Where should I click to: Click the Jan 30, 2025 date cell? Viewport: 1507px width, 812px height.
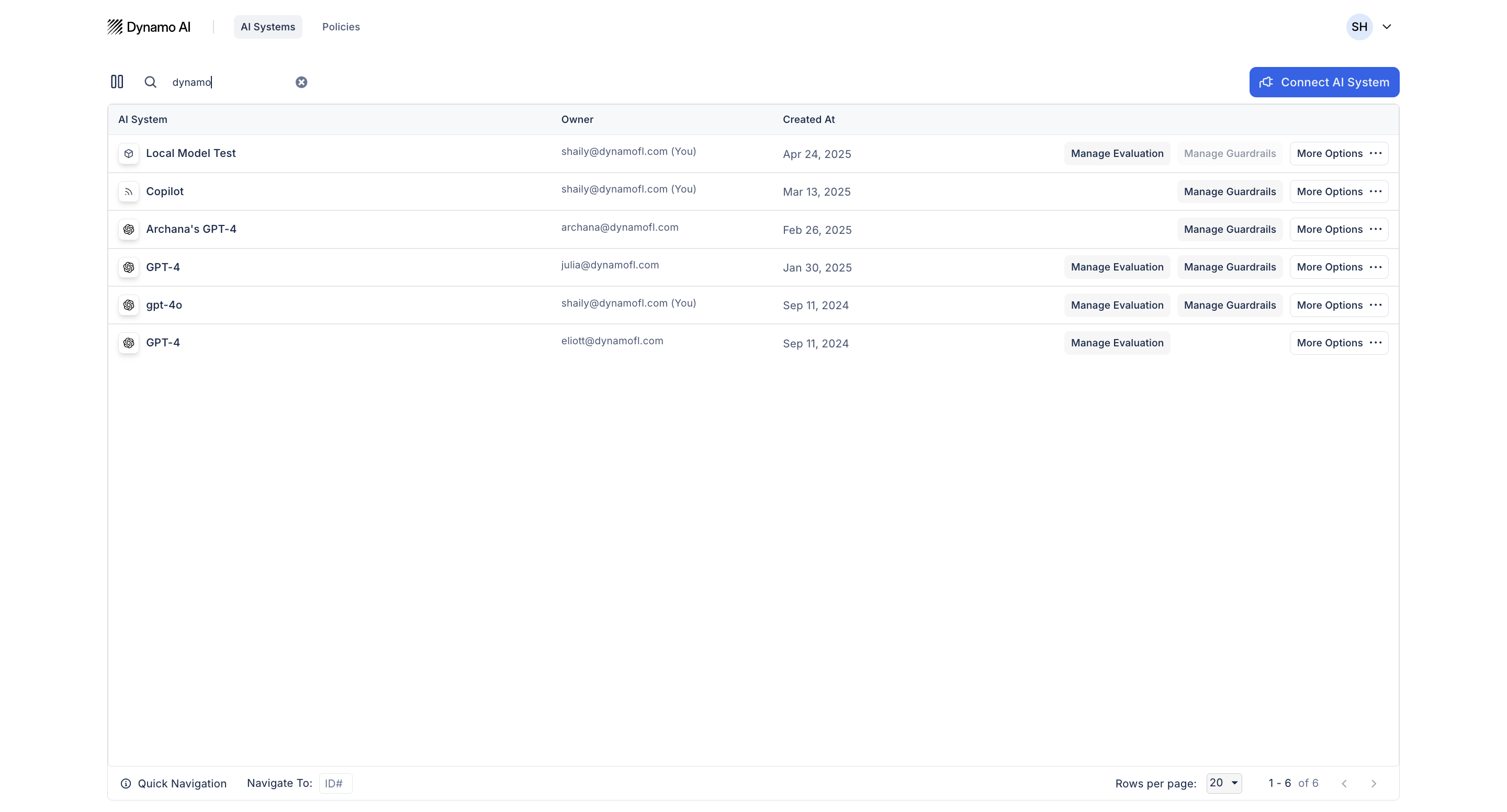click(x=817, y=268)
